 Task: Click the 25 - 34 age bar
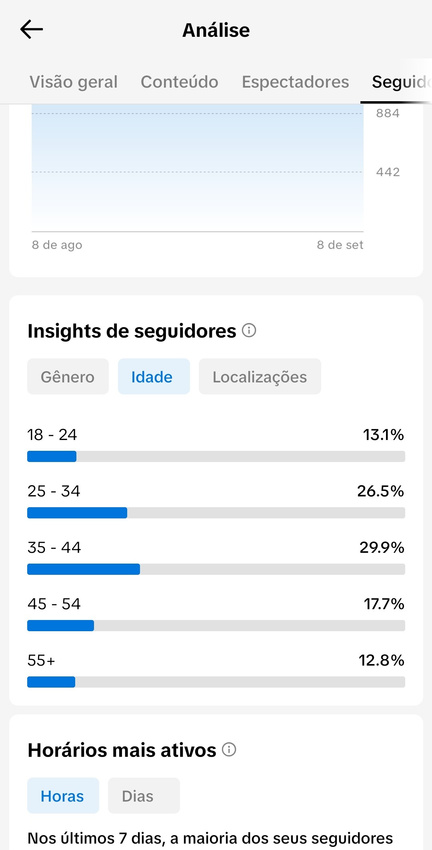point(216,513)
